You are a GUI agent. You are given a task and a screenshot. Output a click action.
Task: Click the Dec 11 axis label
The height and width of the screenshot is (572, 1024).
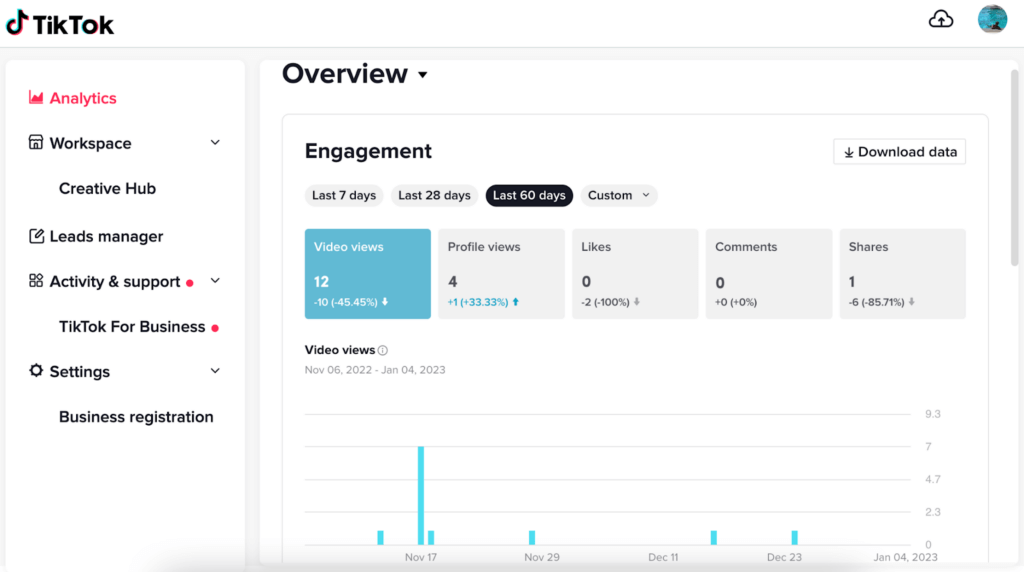click(663, 557)
